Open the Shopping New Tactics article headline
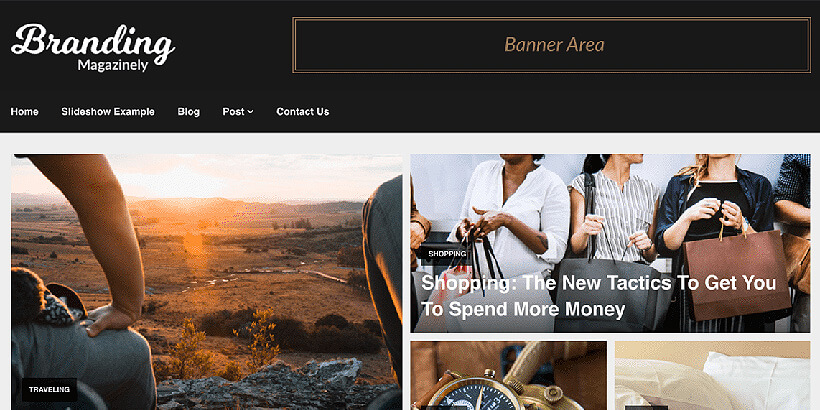This screenshot has width=820, height=410. 599,295
